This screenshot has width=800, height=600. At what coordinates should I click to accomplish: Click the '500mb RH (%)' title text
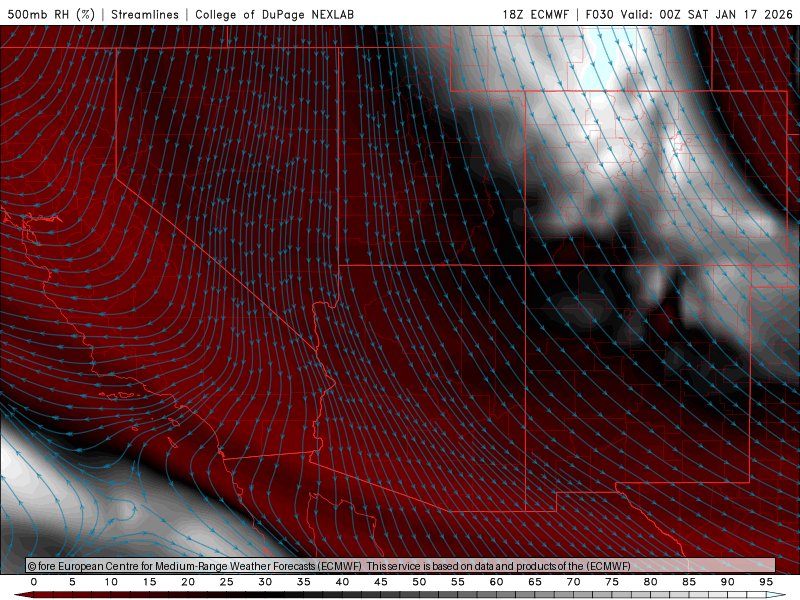click(51, 14)
